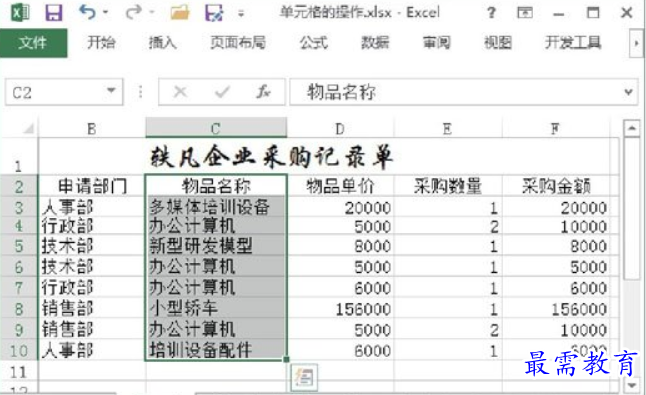Click the vertical scrollbar down arrow

[631, 385]
